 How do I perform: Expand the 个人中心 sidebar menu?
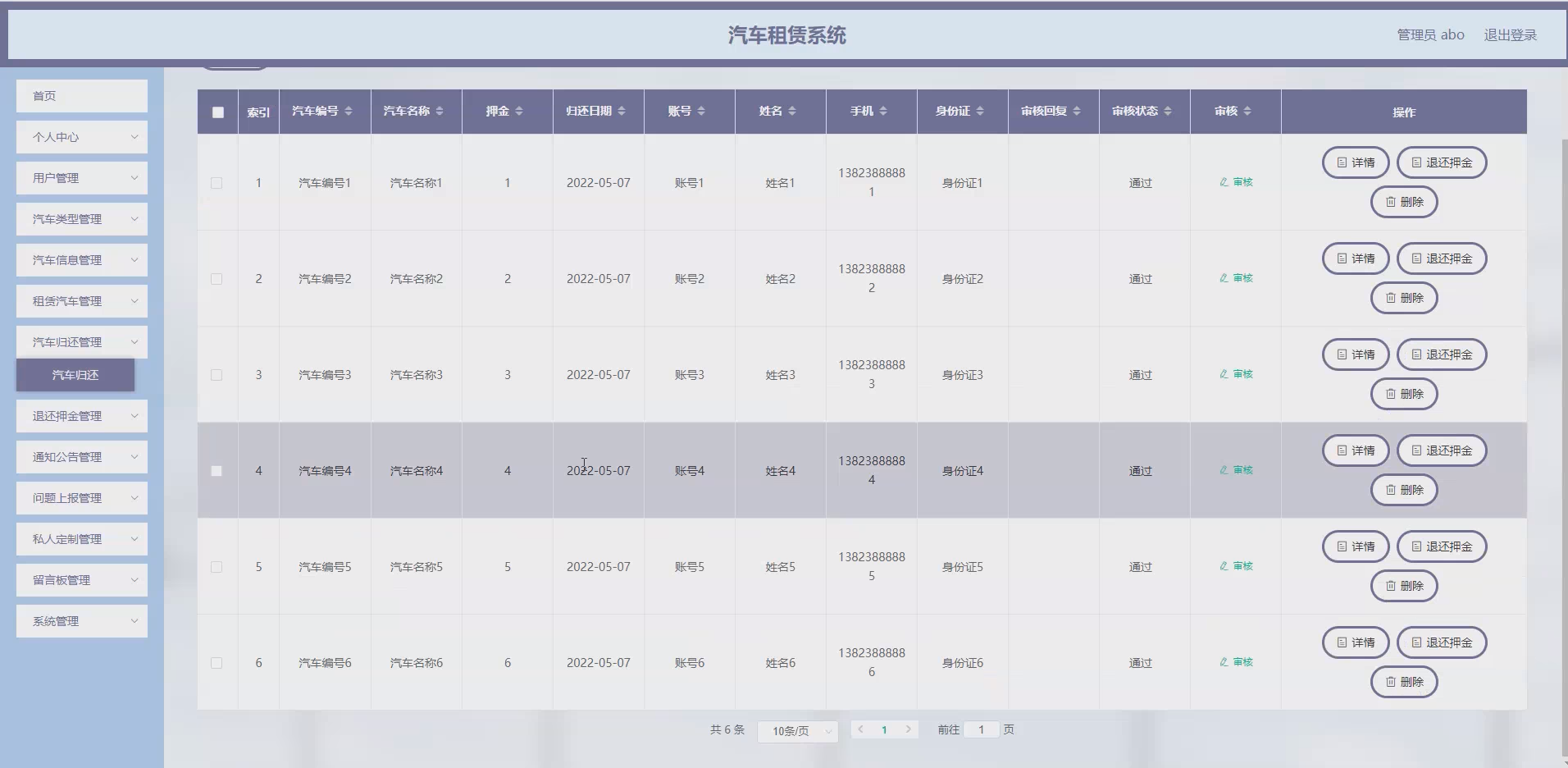[x=82, y=137]
